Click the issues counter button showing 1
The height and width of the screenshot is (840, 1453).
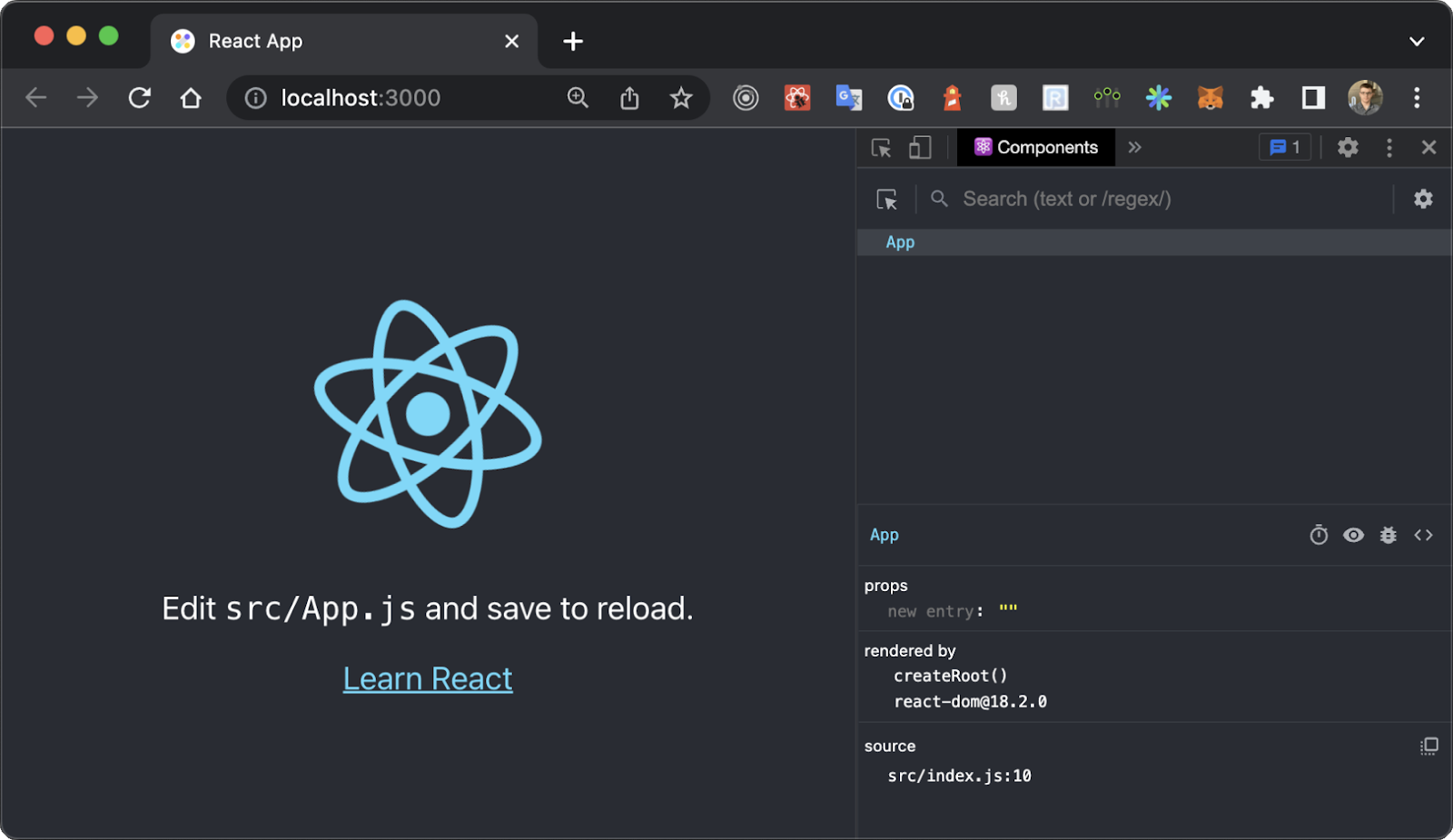click(x=1285, y=148)
